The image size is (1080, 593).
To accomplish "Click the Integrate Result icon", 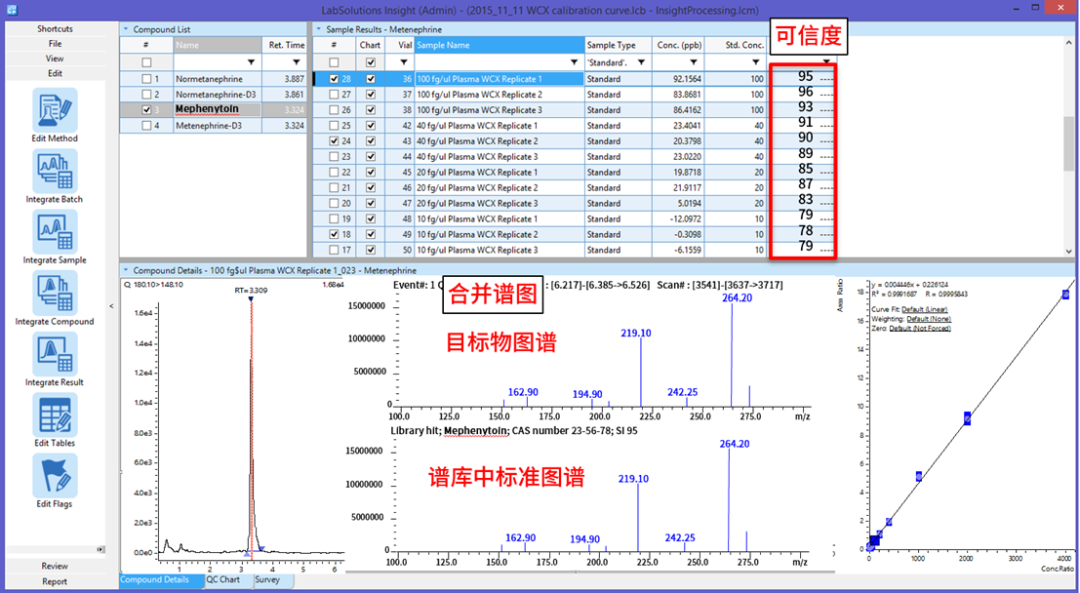I will point(54,353).
